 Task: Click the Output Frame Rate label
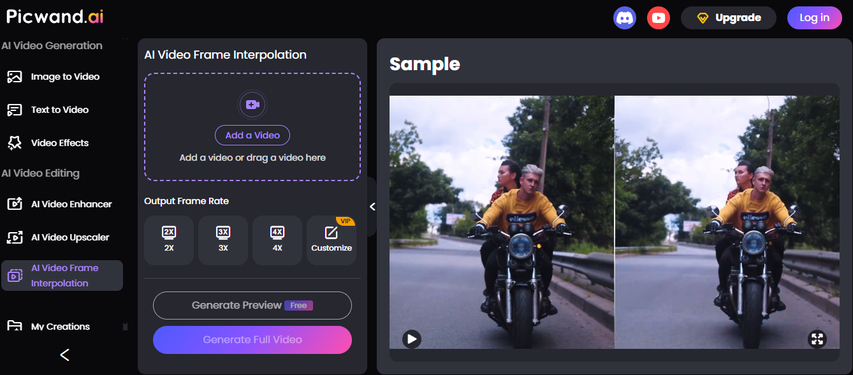click(x=187, y=201)
